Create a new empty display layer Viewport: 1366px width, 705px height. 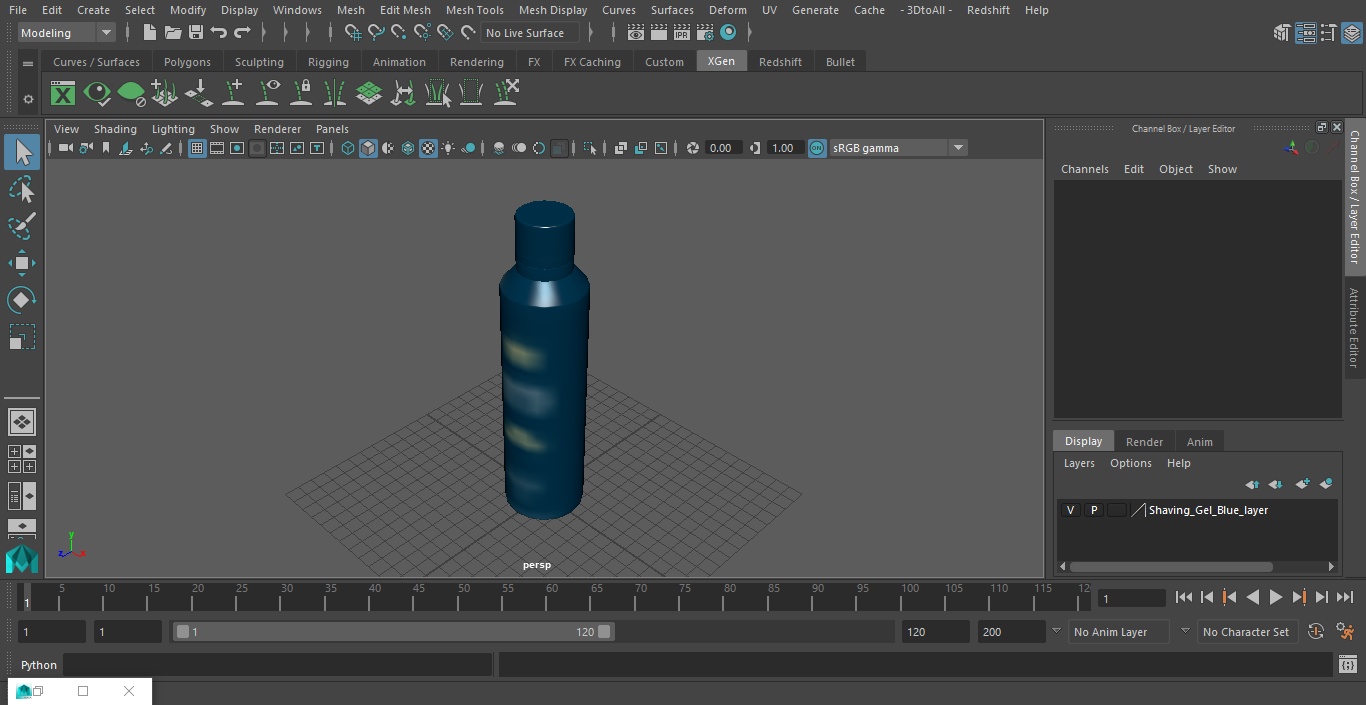pyautogui.click(x=1302, y=484)
